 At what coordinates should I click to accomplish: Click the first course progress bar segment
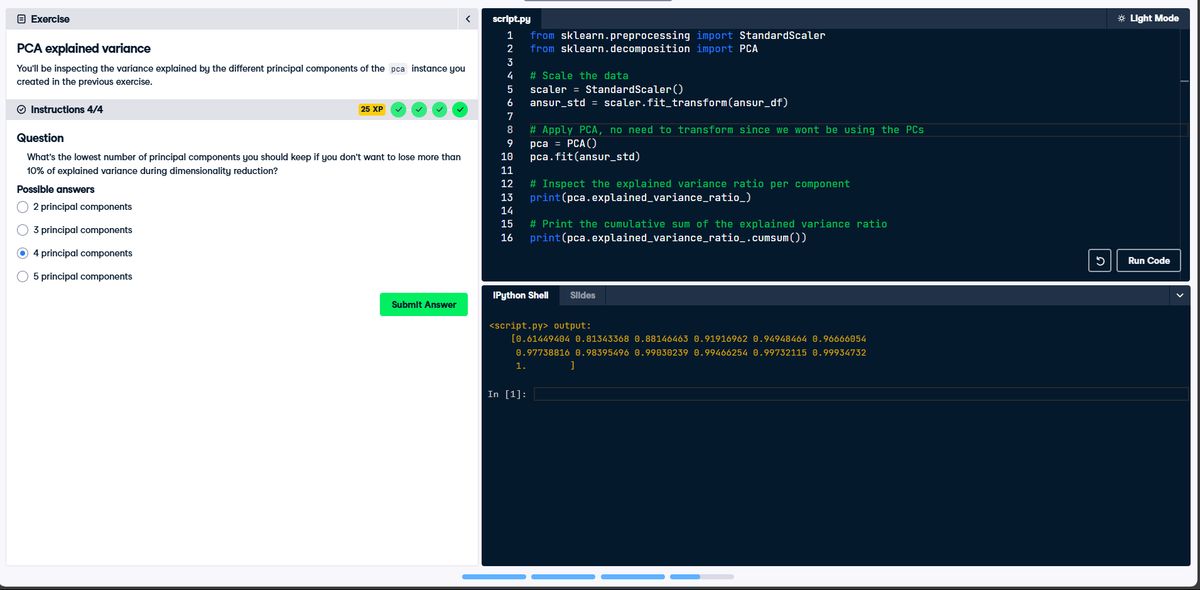[493, 576]
